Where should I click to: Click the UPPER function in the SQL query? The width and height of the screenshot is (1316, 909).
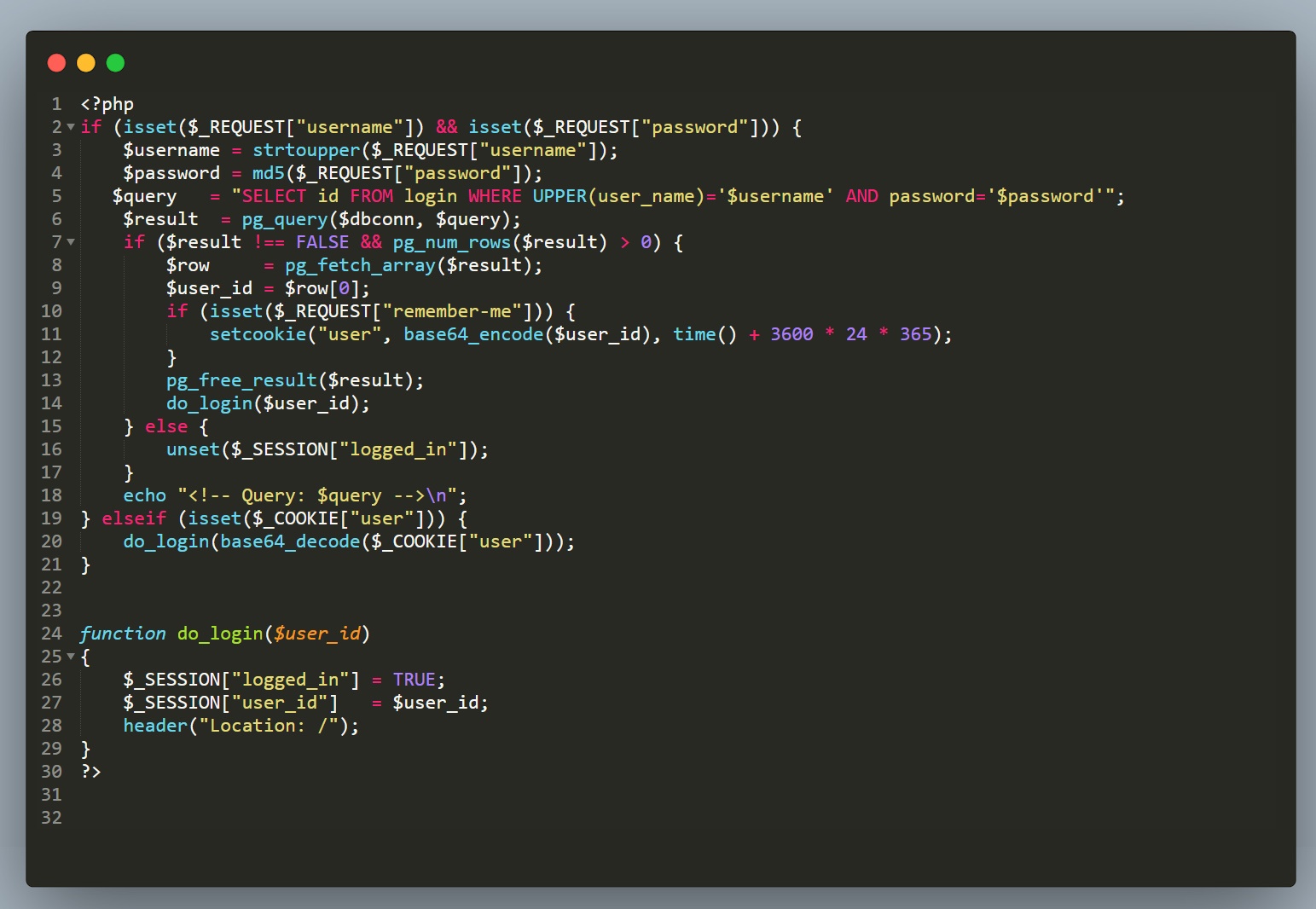[559, 196]
